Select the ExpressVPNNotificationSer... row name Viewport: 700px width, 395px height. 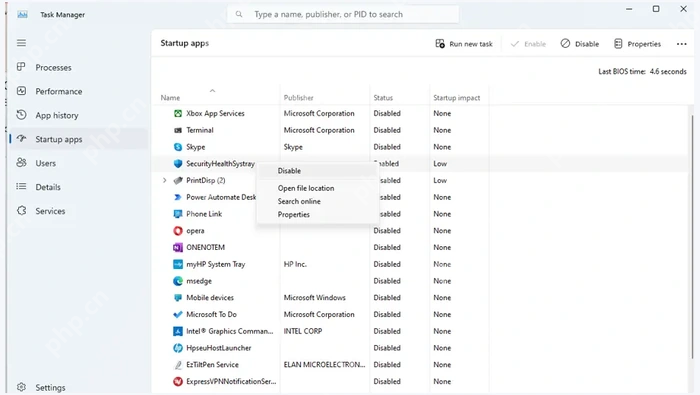point(231,382)
